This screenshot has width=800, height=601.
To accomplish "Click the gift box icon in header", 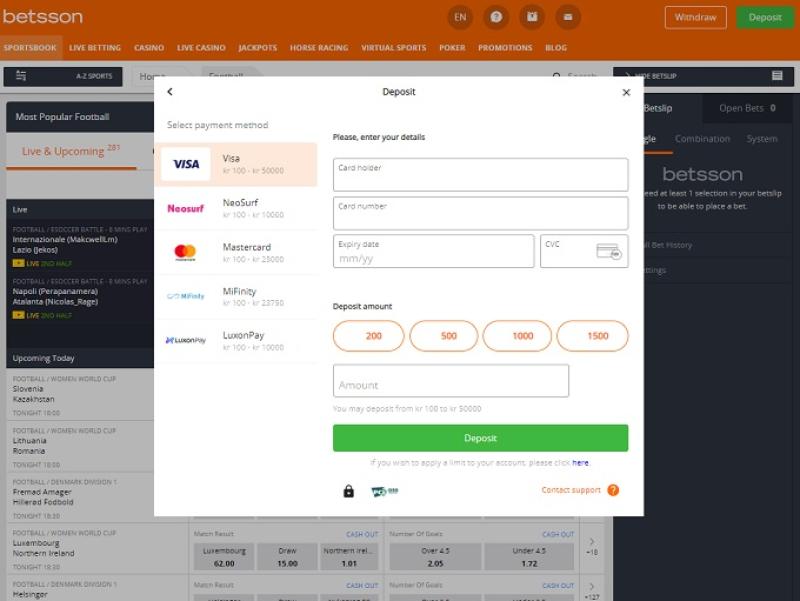I will click(x=532, y=17).
